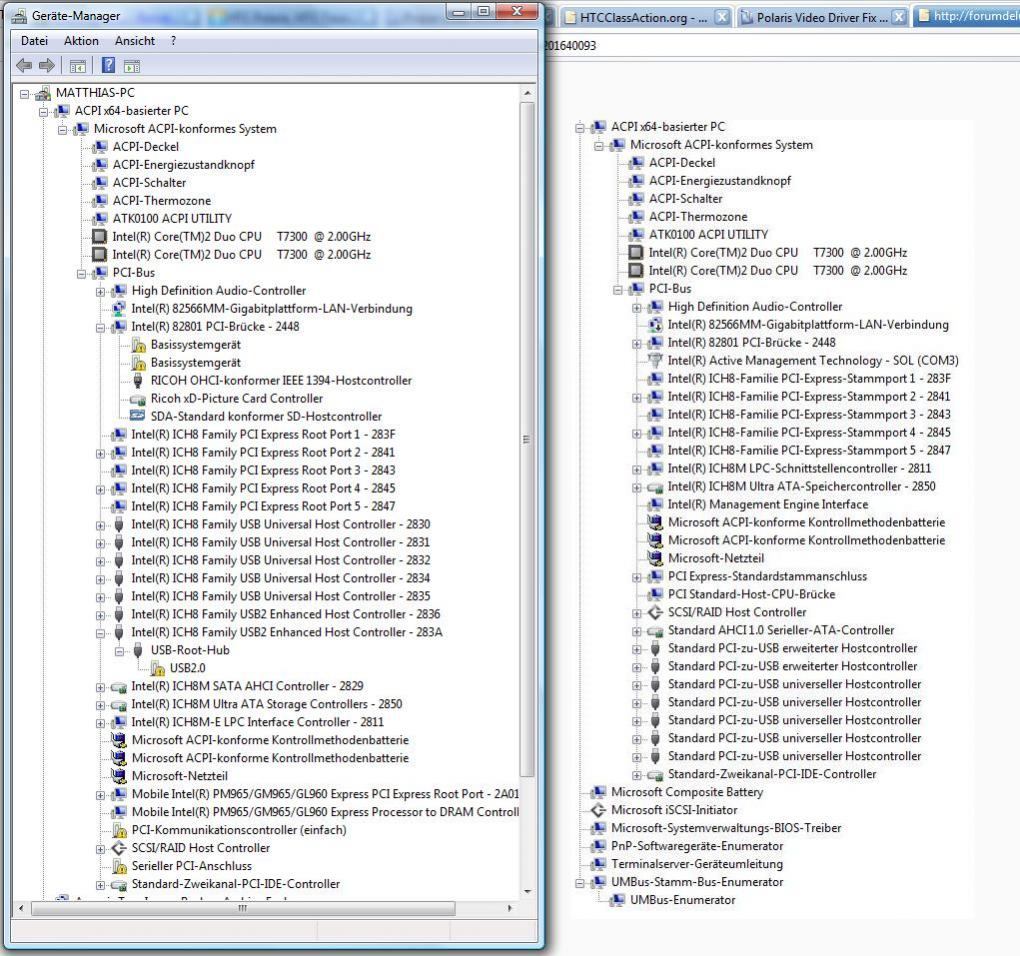Viewport: 1020px width, 956px height.
Task: Open the Datei menu
Action: click(x=34, y=41)
